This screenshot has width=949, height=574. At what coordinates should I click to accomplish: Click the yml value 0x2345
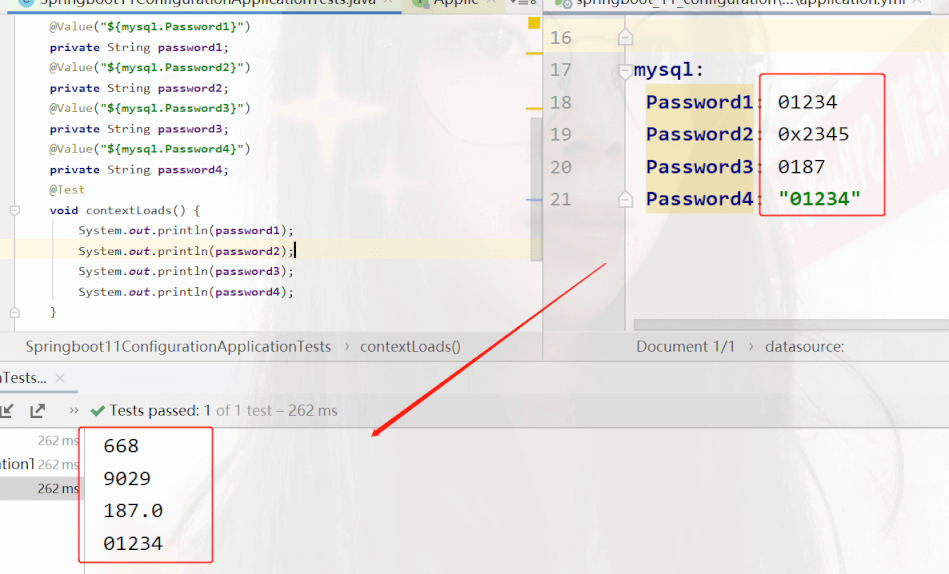coord(813,134)
